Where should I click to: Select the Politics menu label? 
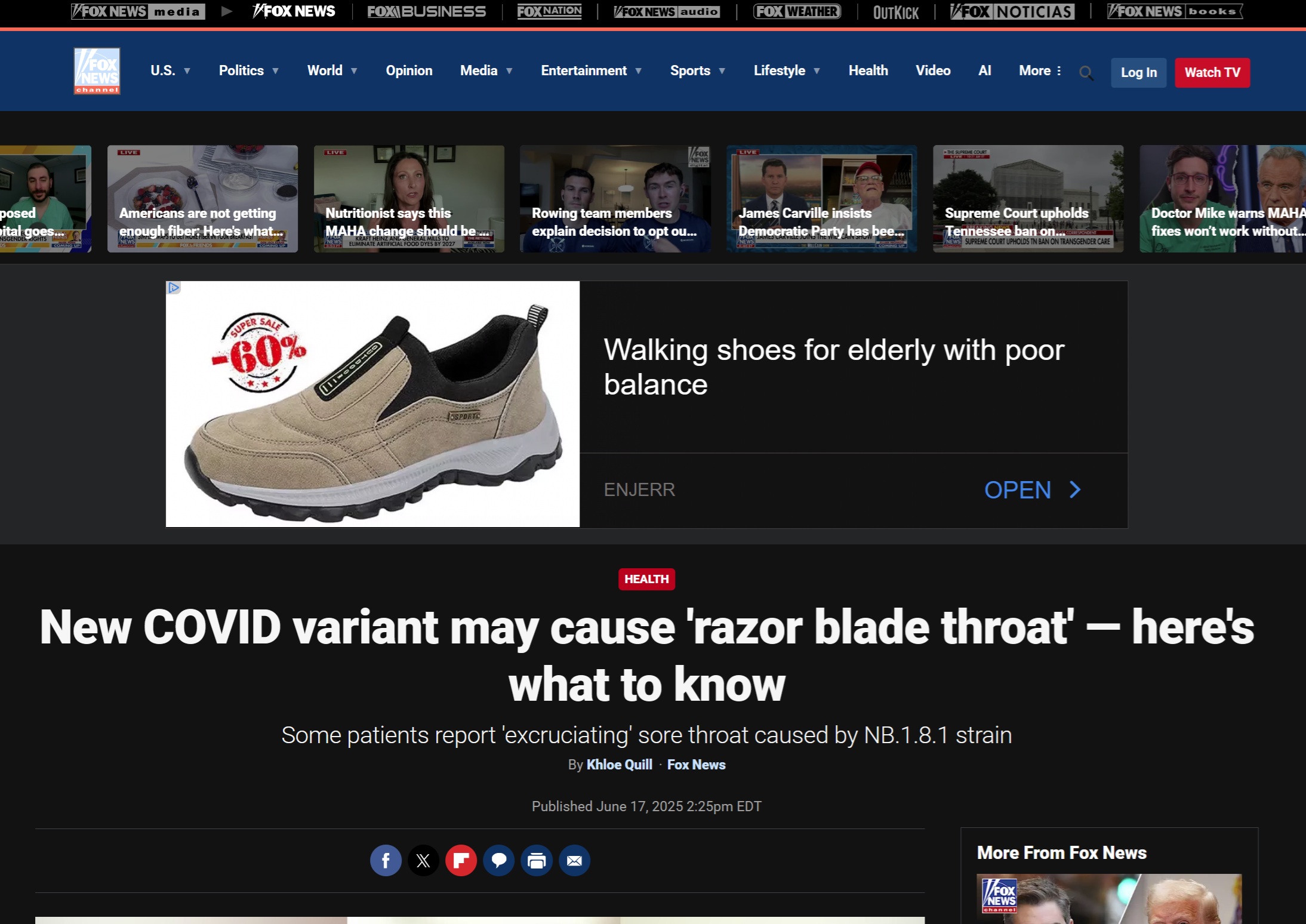[x=241, y=71]
